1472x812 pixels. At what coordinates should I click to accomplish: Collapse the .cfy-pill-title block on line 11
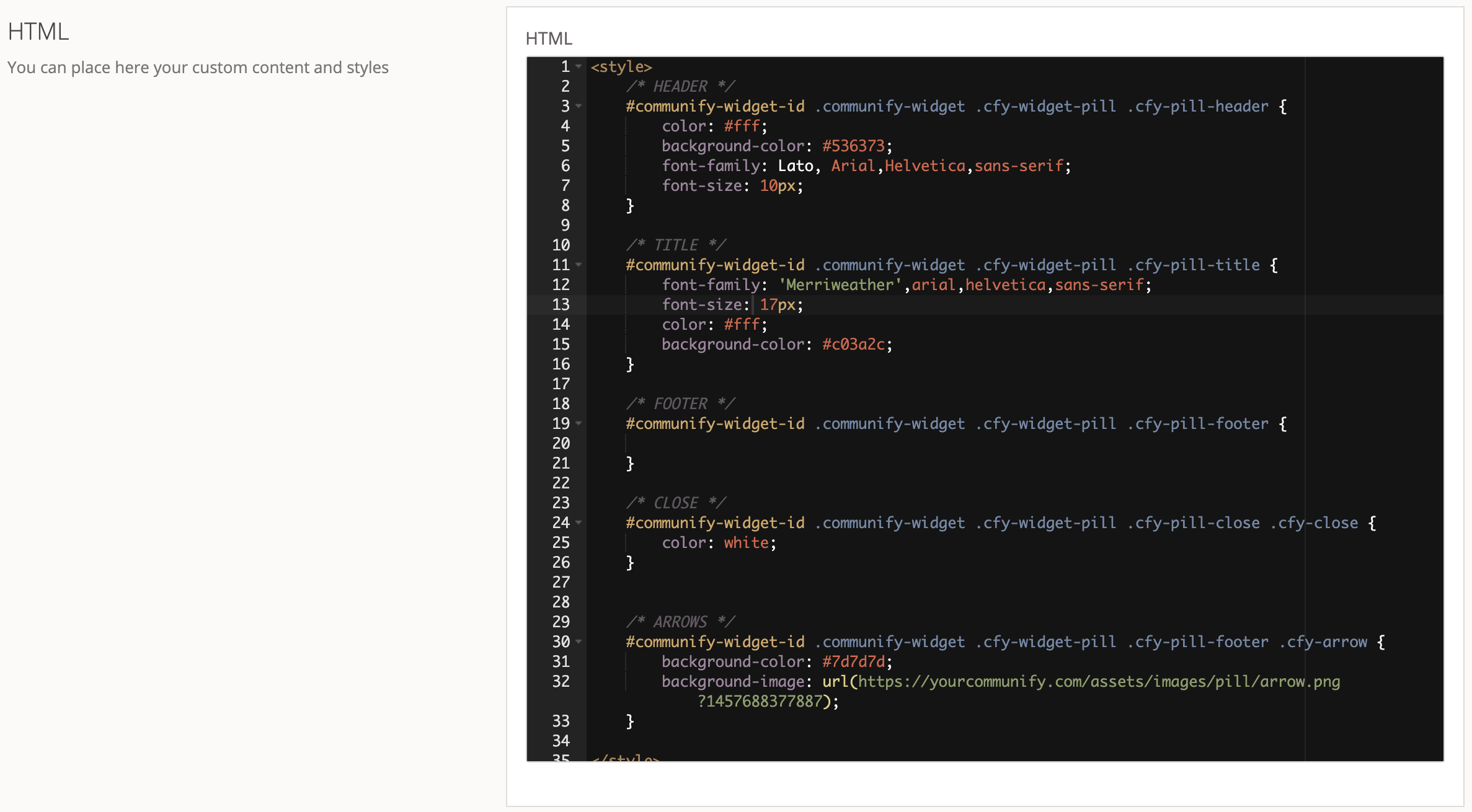click(x=579, y=265)
